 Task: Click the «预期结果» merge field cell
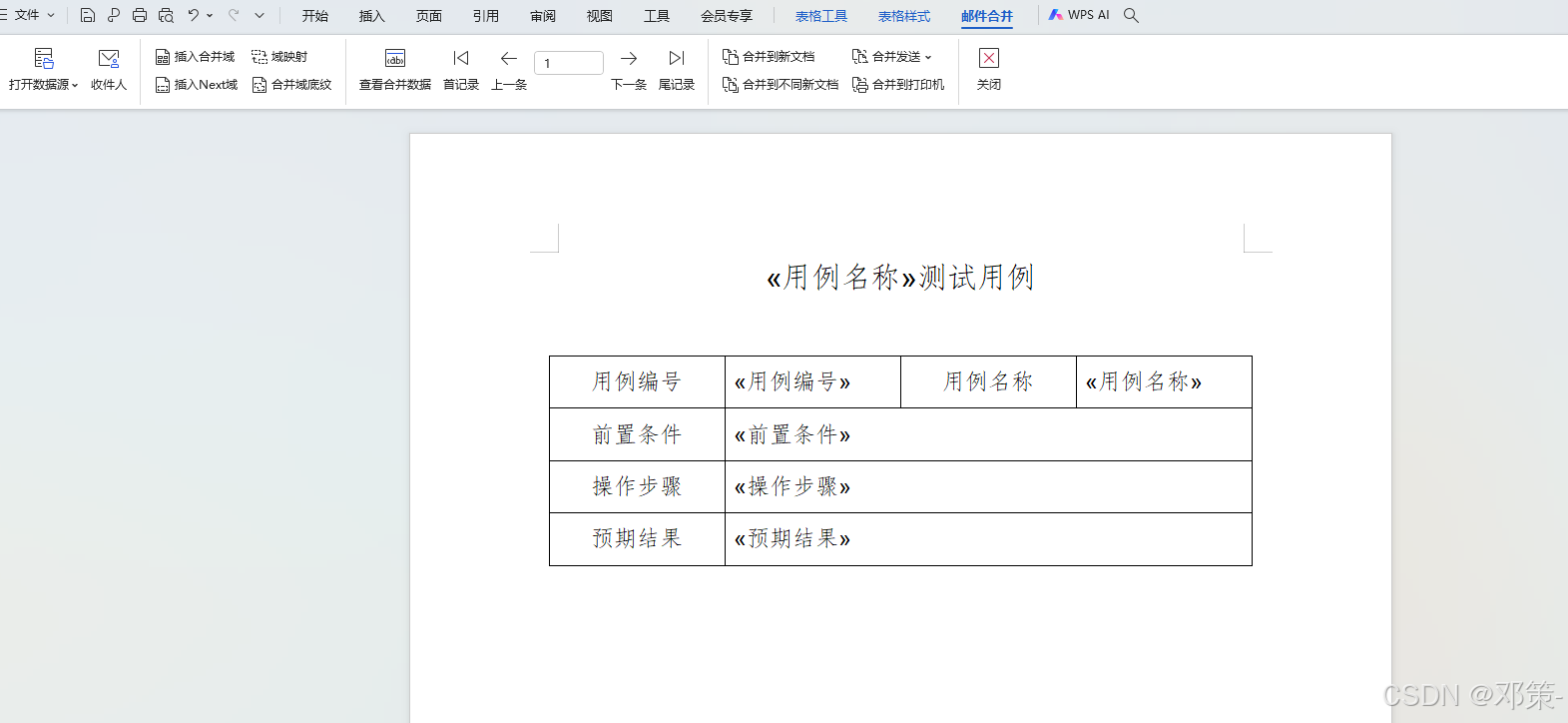pos(988,538)
